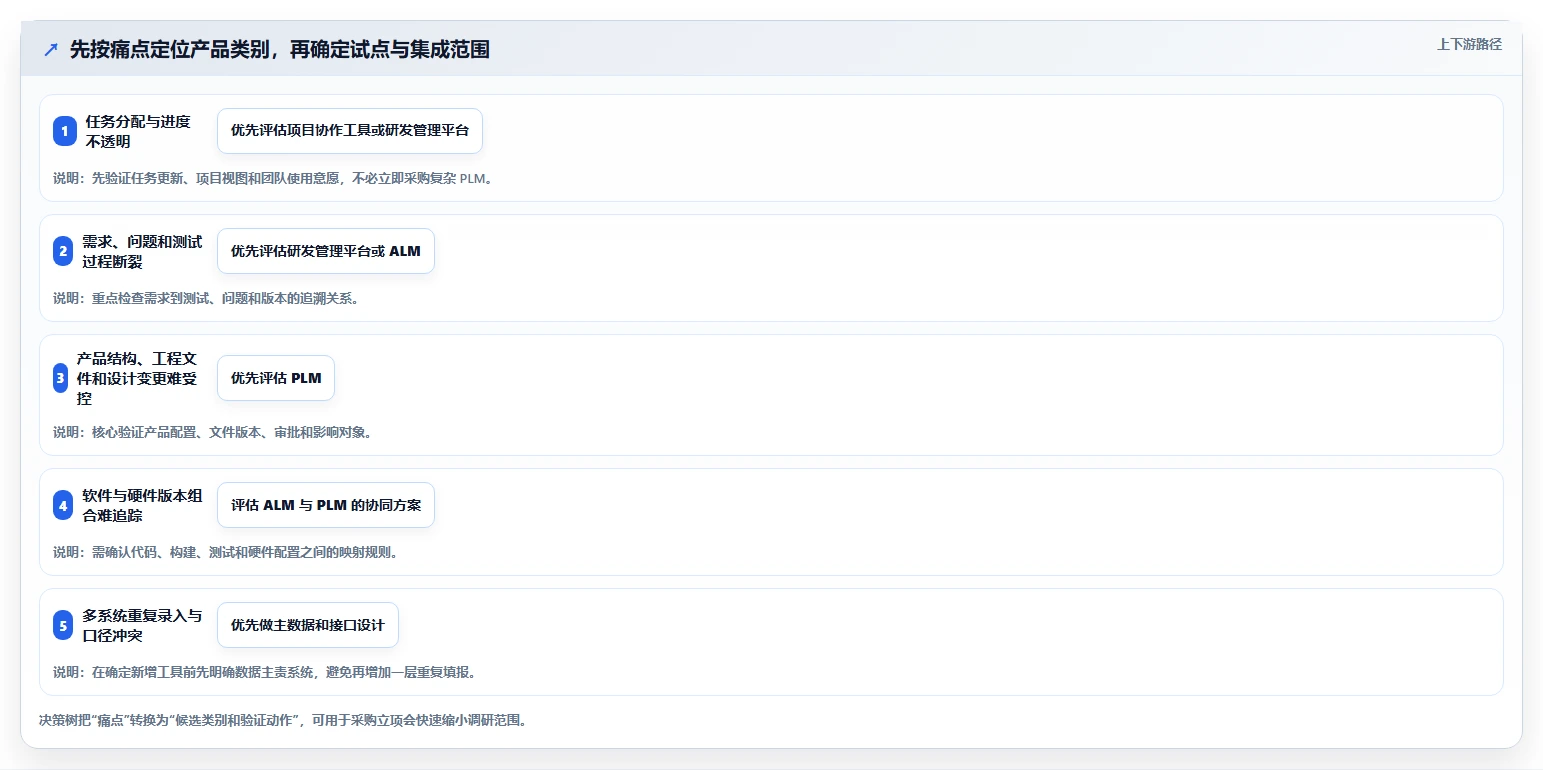Click the arrow icon beside the header title
This screenshot has height=770, width=1543.
pyautogui.click(x=51, y=50)
